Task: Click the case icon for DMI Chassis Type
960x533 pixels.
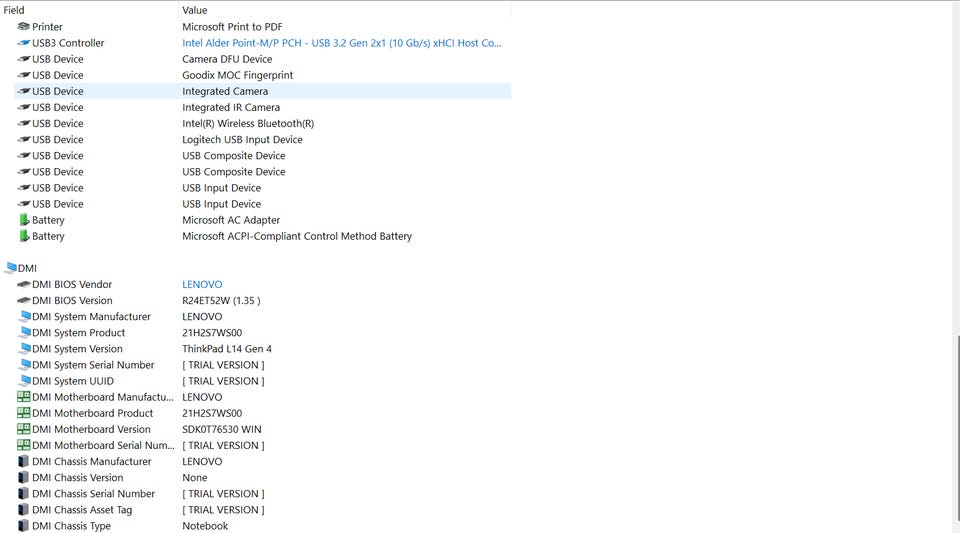Action: click(23, 526)
